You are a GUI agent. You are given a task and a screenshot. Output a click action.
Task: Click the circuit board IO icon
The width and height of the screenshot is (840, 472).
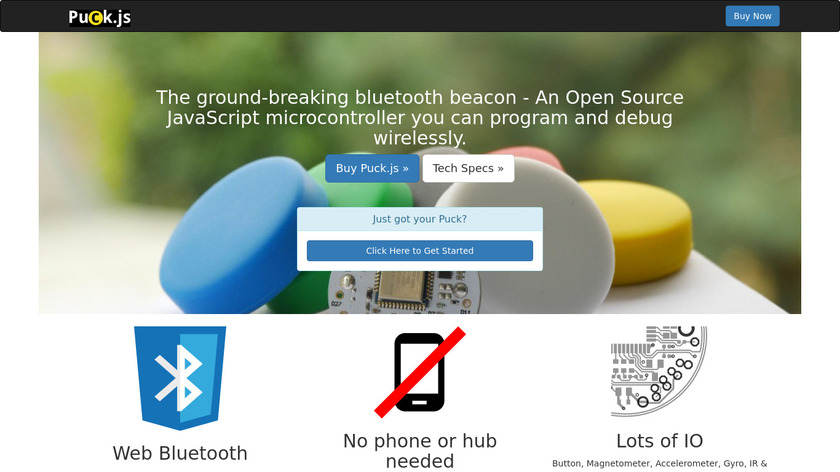click(659, 372)
